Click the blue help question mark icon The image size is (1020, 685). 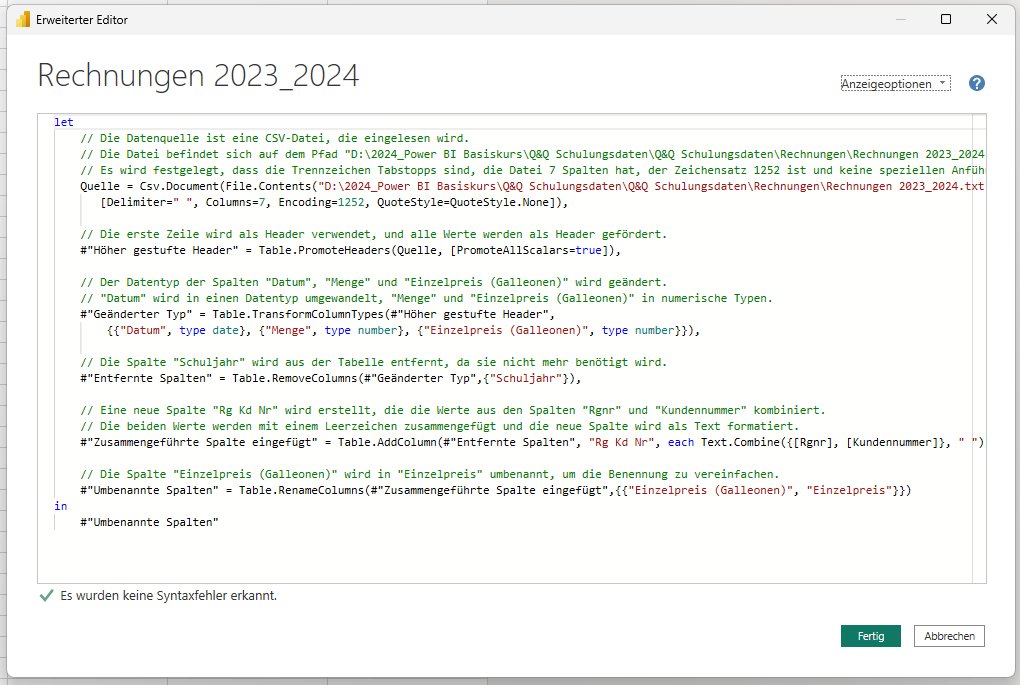point(976,83)
